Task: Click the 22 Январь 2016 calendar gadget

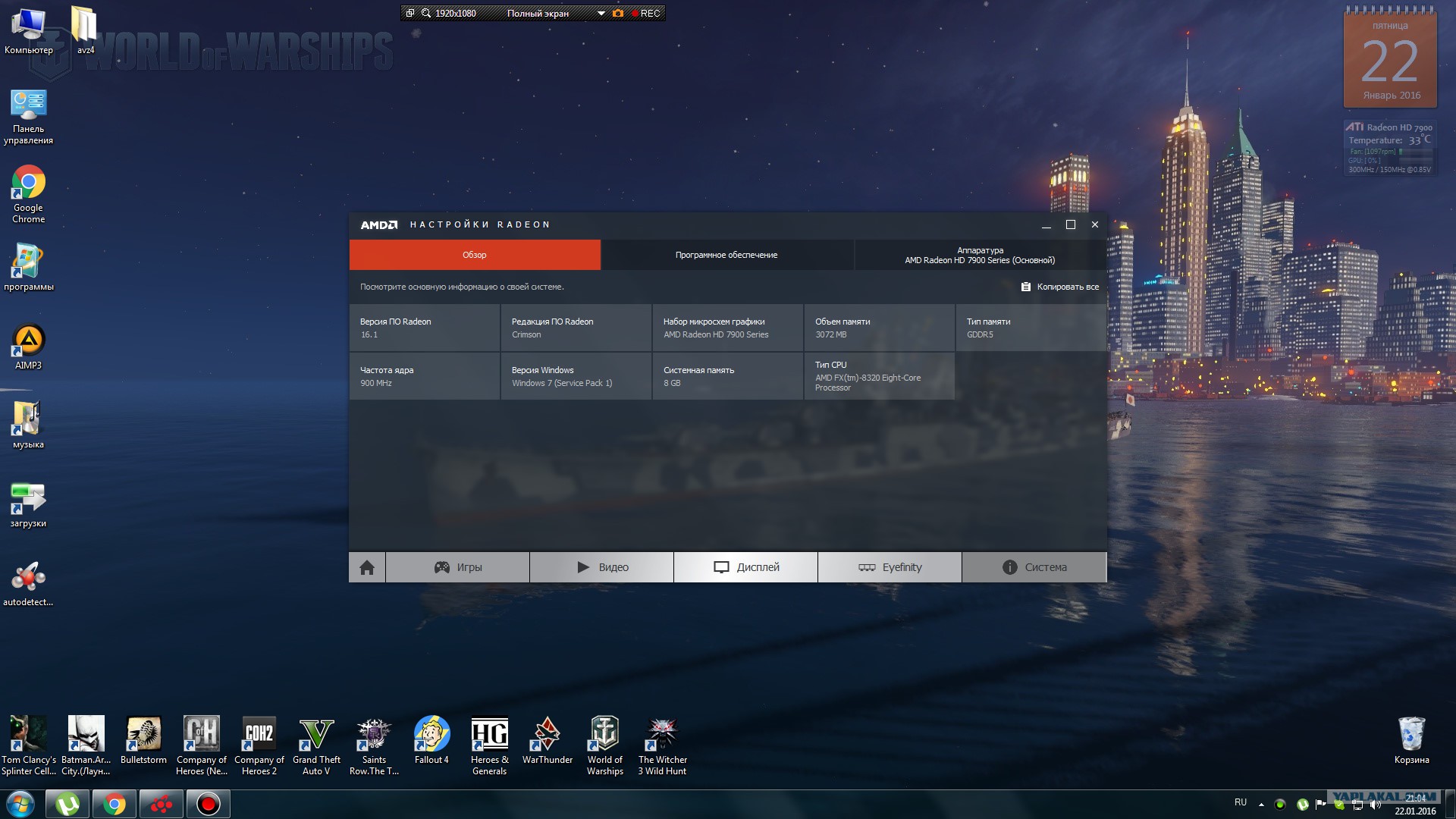Action: coord(1390,57)
